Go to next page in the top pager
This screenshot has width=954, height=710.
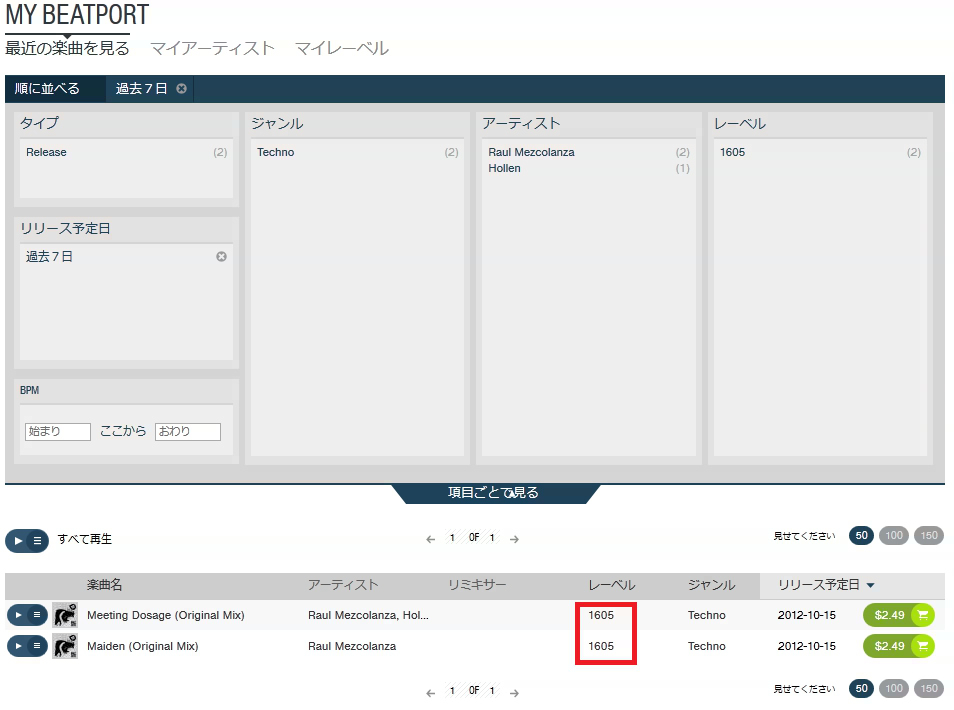coord(514,539)
